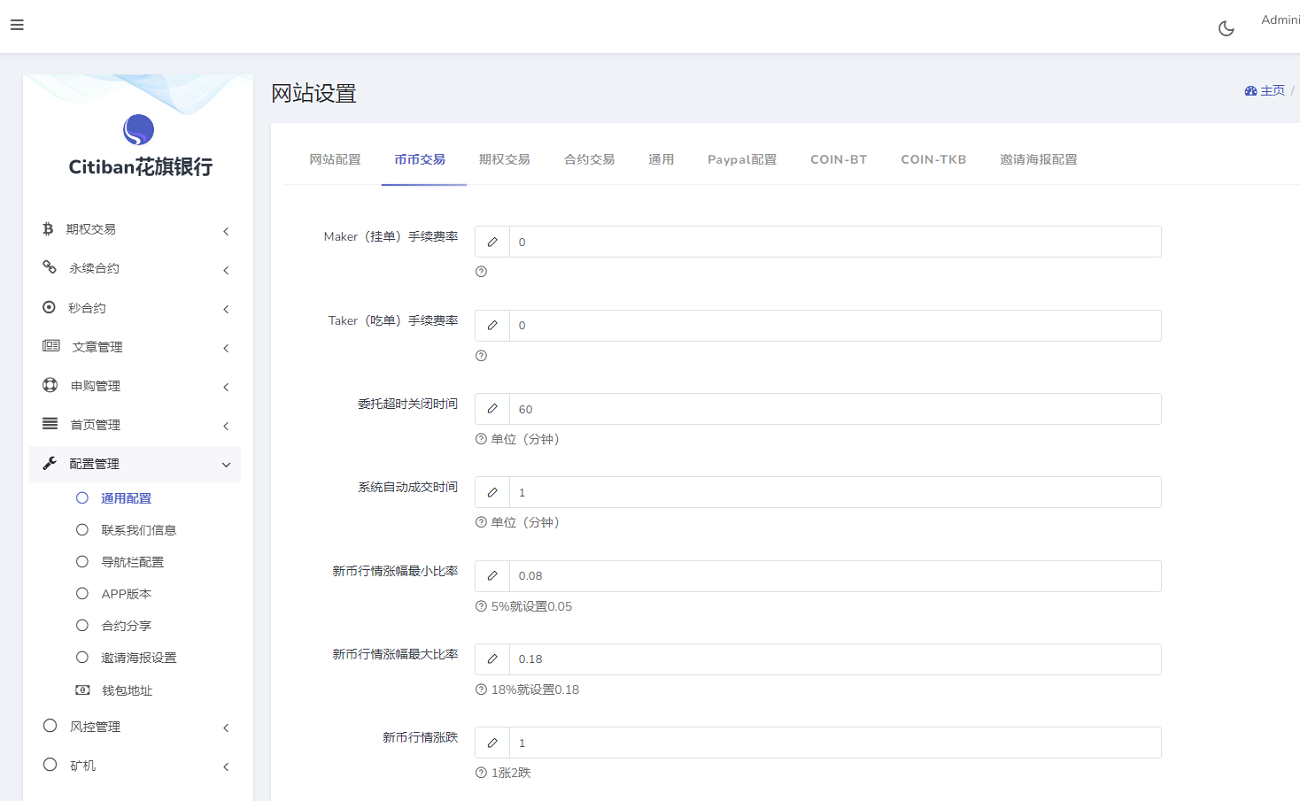
Task: Click the dashboard icon in the breadcrumb
Action: coord(1250,91)
